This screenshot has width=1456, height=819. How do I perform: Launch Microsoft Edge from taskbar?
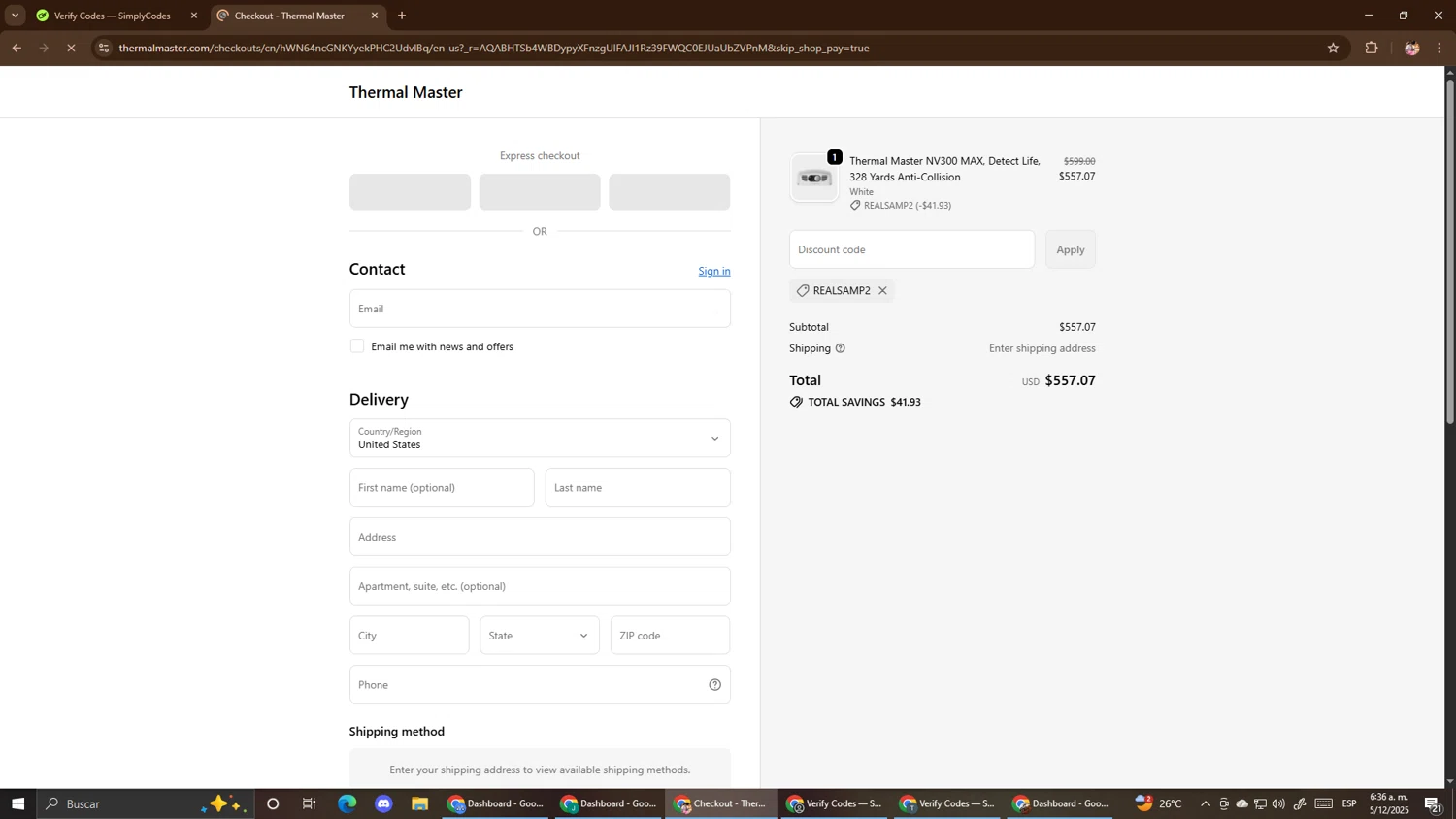(347, 803)
